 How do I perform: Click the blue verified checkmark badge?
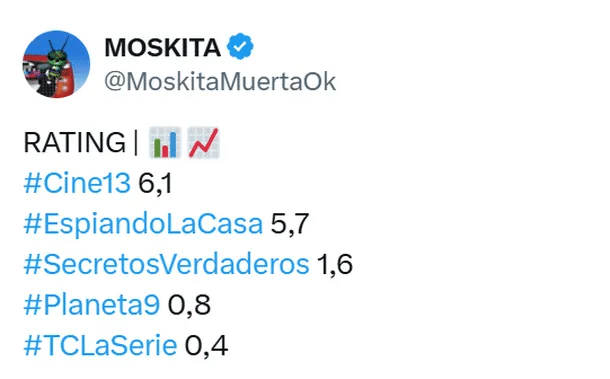(x=240, y=46)
